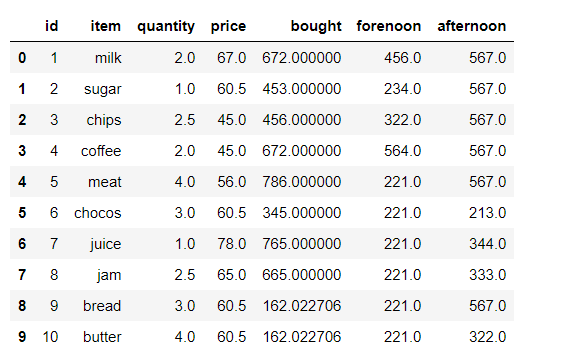This screenshot has width=569, height=362.
Task: Select the 'chocos' item cell
Action: point(98,213)
